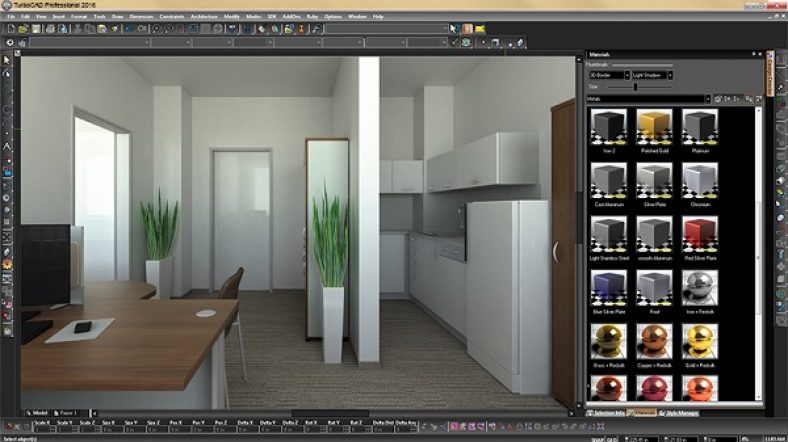Open the 3D Border dropdown
Screen dimensions: 788x442
(x=609, y=75)
